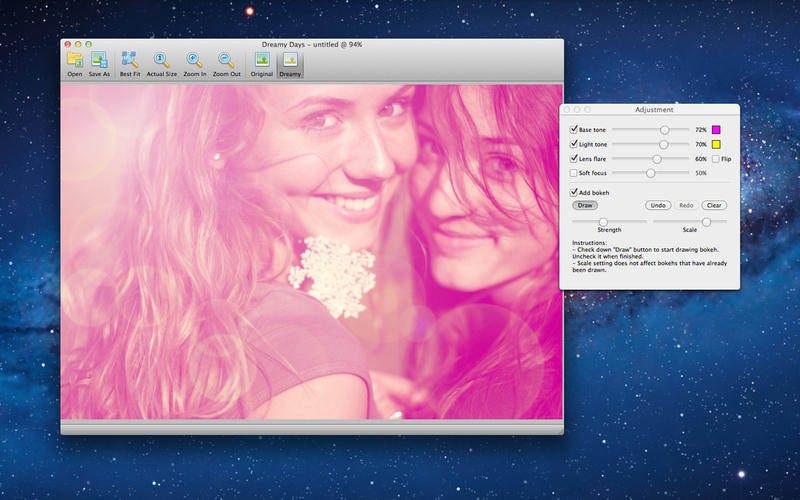Switch to the Dreamy view
Image resolution: width=800 pixels, height=500 pixels.
coord(290,60)
